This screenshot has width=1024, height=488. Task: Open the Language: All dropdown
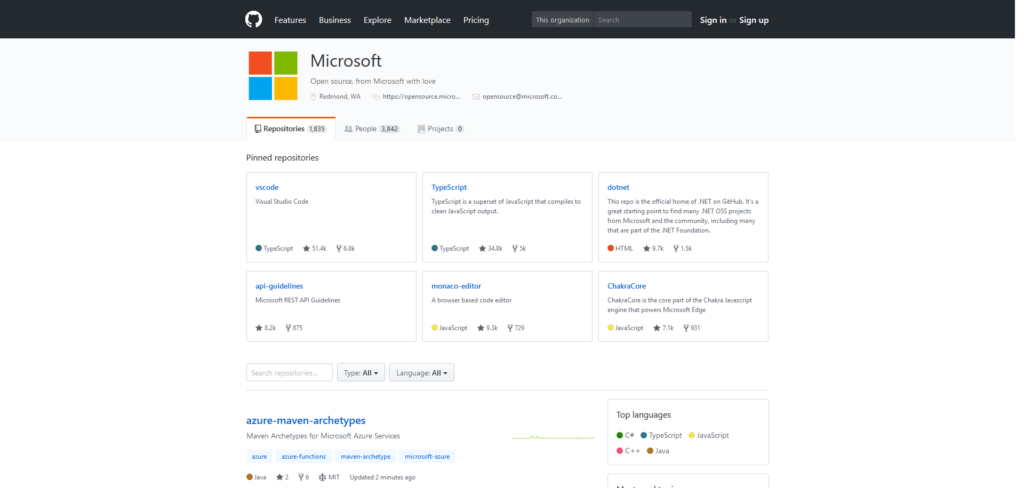coord(422,372)
